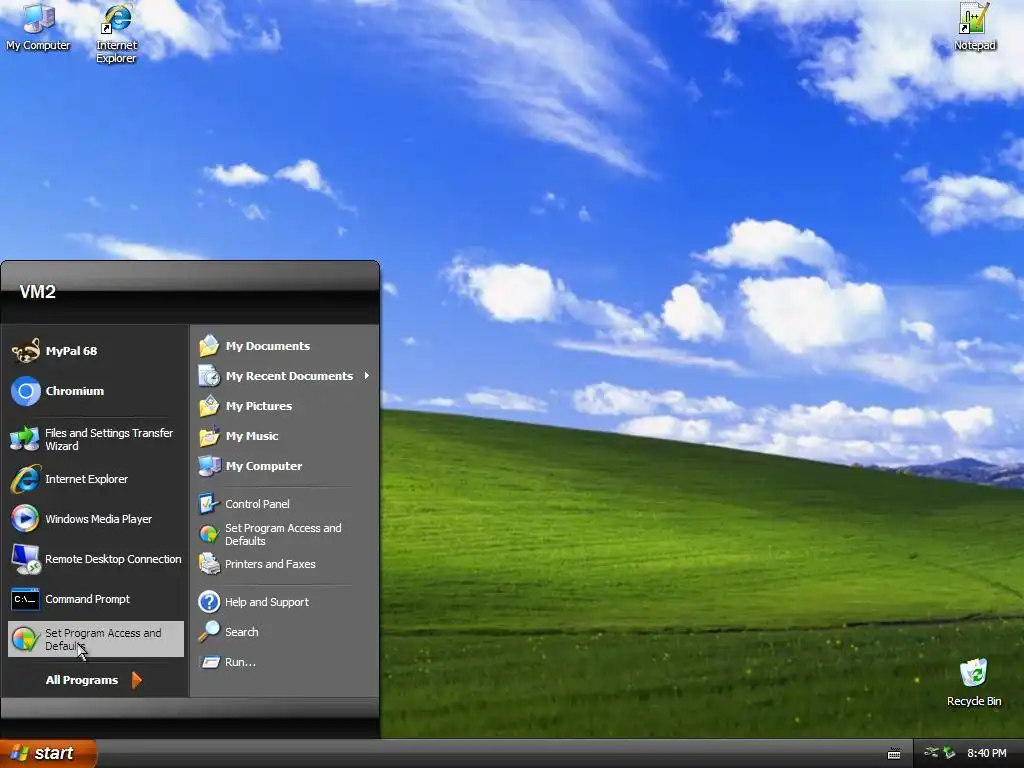Click the Start button

pyautogui.click(x=48, y=754)
